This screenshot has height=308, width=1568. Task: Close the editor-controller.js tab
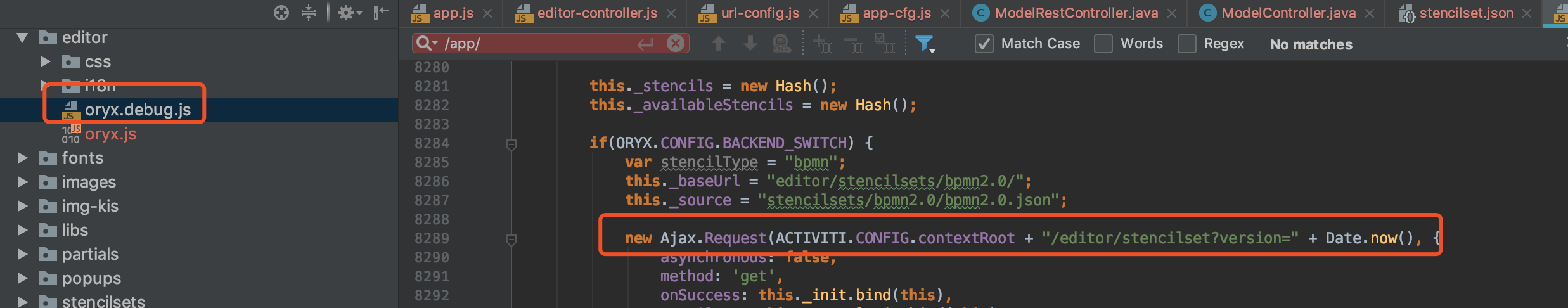click(x=671, y=13)
